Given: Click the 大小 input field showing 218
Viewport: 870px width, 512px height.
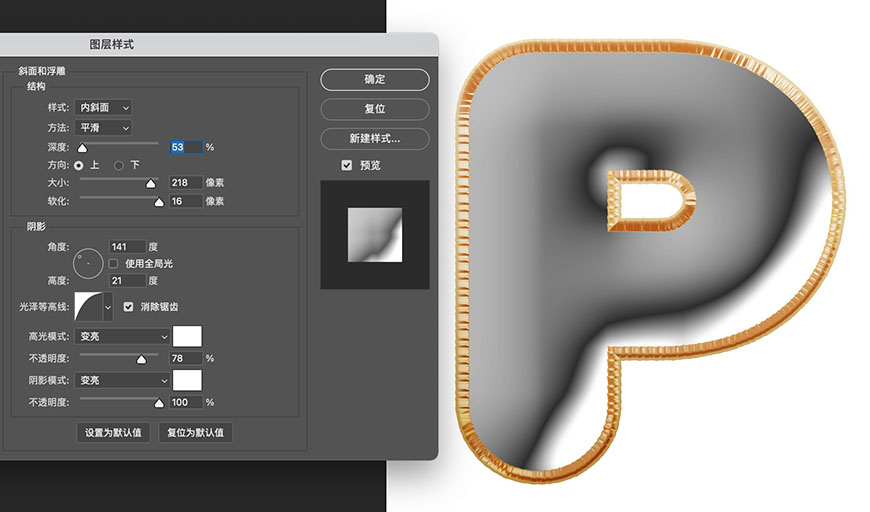Looking at the screenshot, I should click(186, 183).
